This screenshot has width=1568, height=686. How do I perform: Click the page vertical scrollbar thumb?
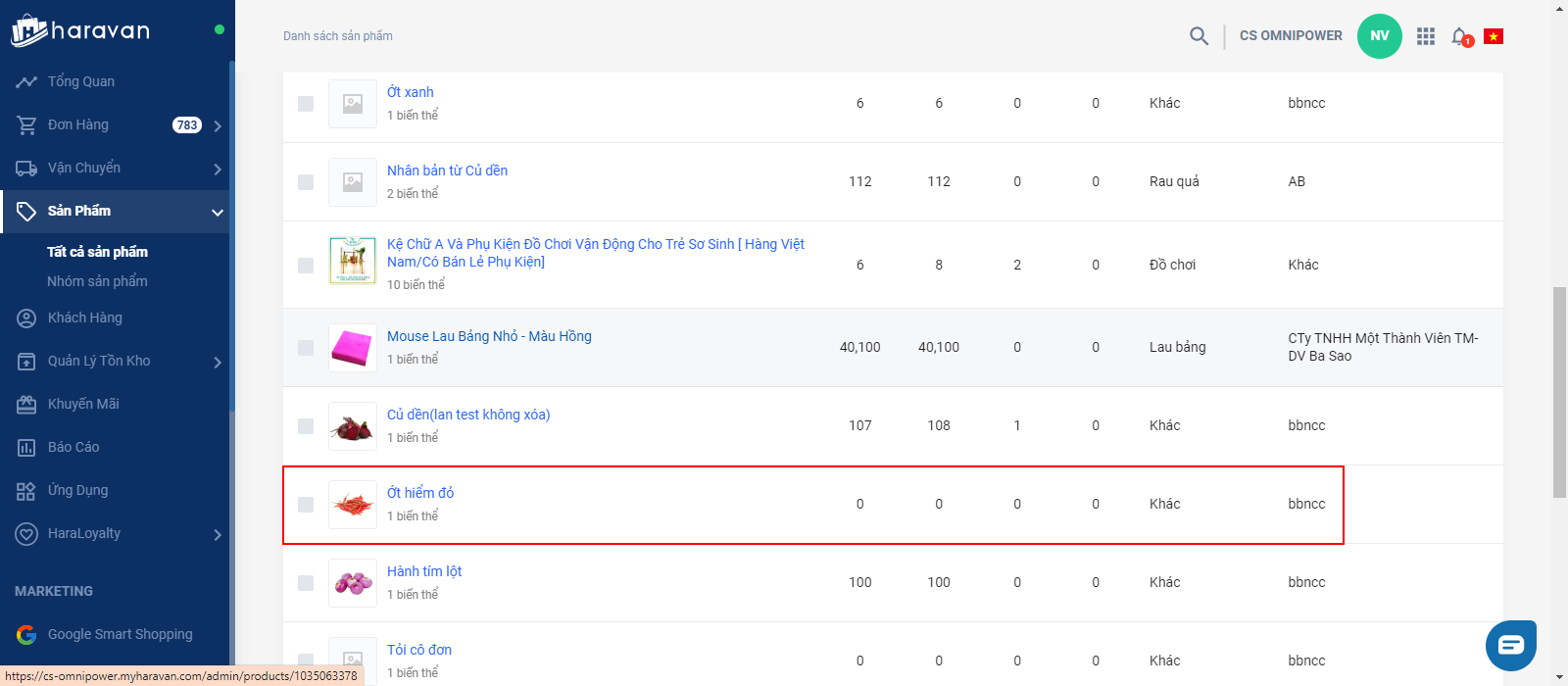(x=1559, y=392)
